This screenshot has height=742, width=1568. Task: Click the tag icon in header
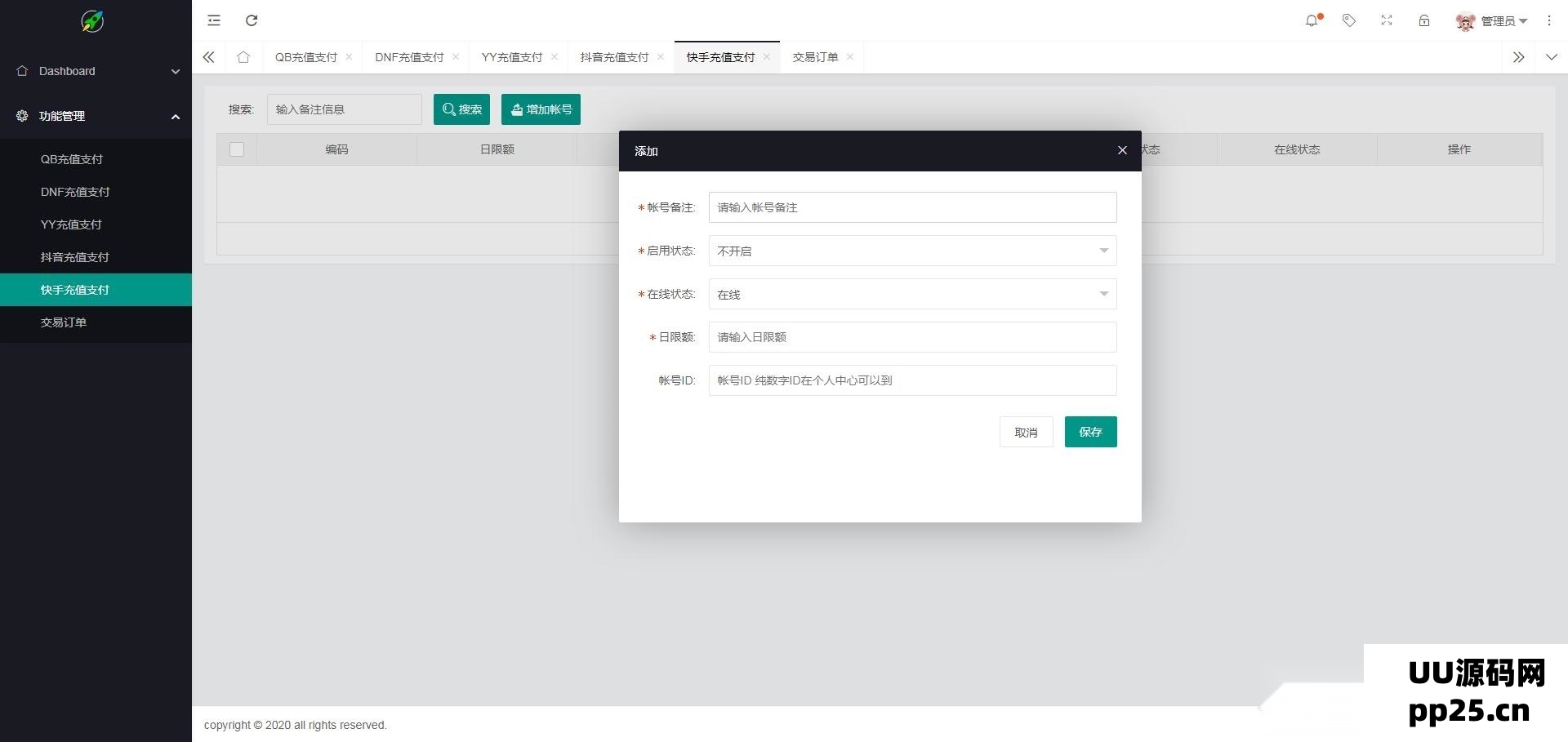click(1349, 20)
